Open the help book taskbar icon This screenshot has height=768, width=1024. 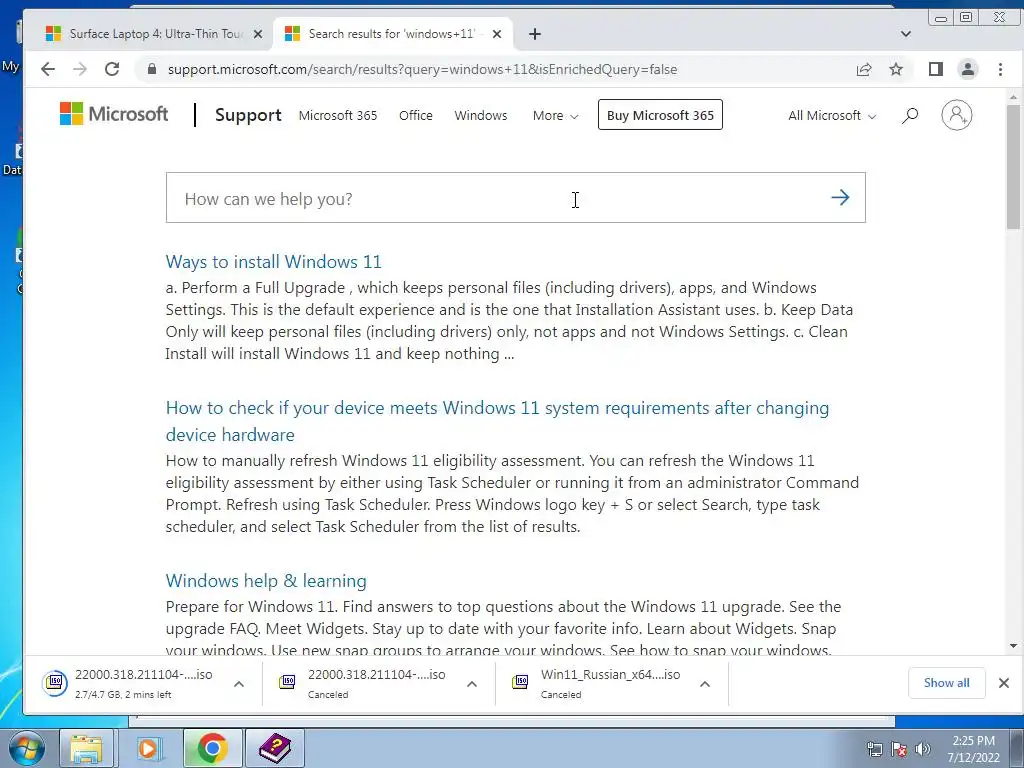[275, 748]
